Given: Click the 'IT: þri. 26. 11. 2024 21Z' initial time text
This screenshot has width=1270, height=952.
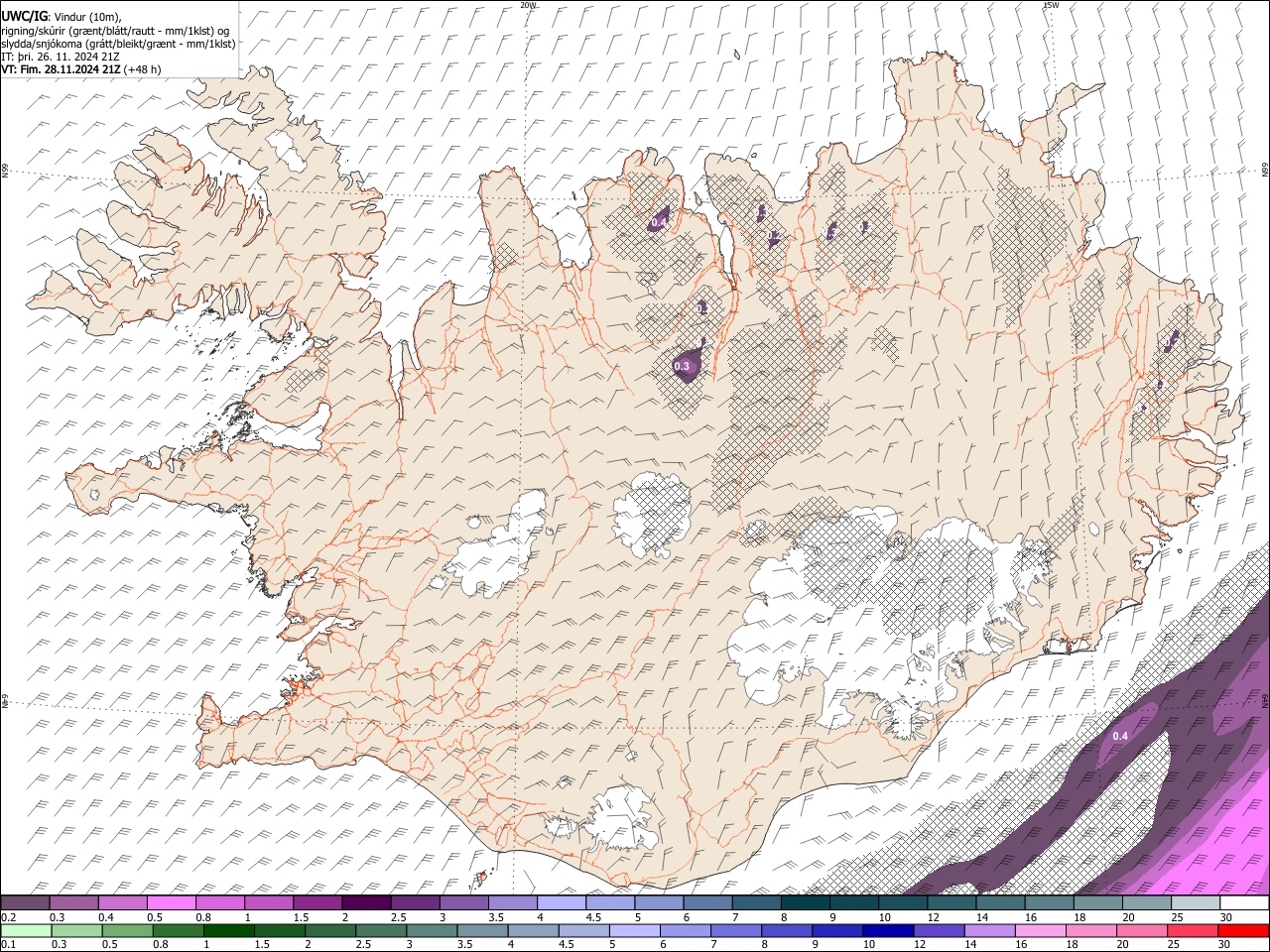Looking at the screenshot, I should 60,57.
